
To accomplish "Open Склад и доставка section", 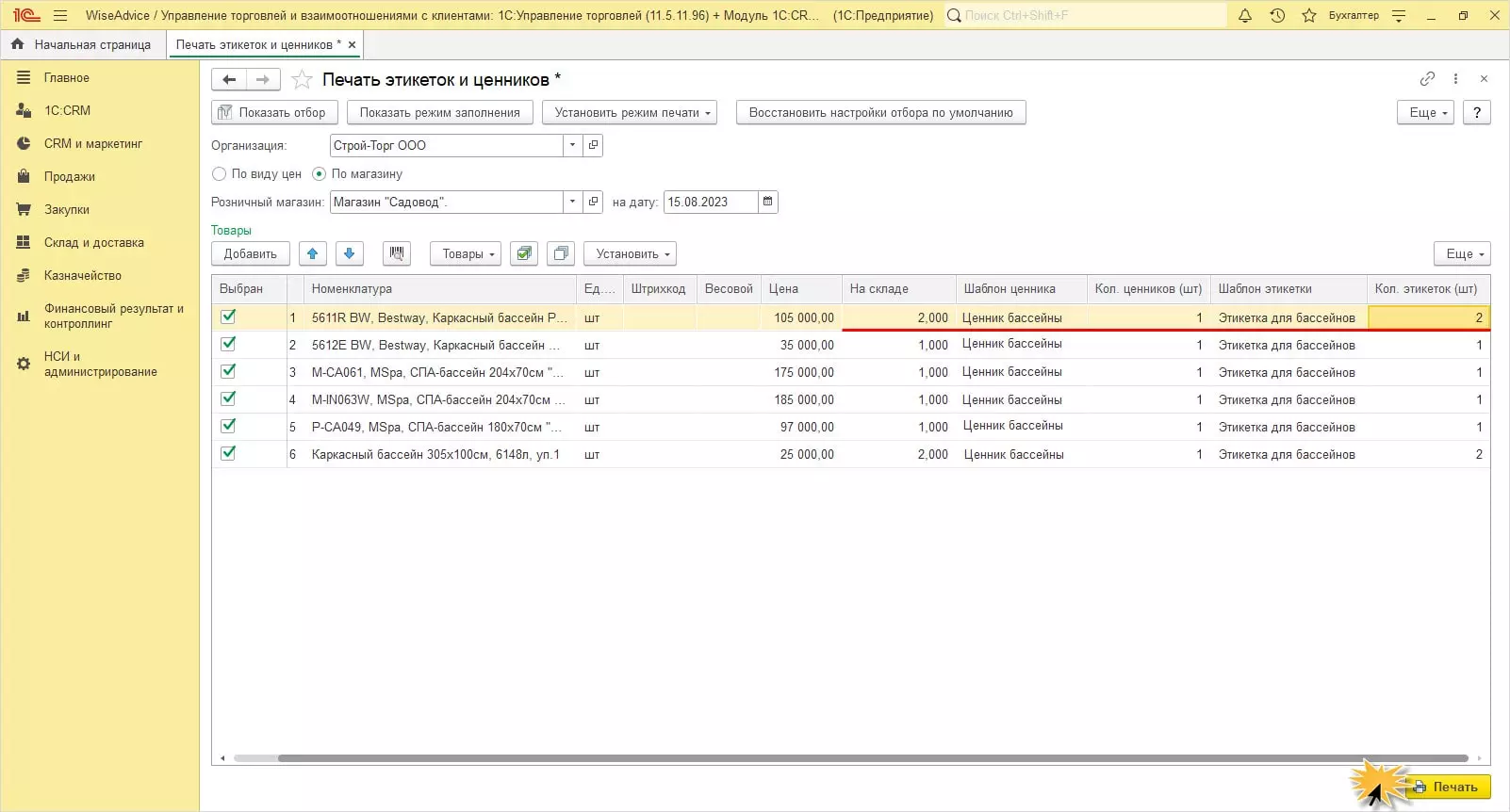I will pos(93,242).
